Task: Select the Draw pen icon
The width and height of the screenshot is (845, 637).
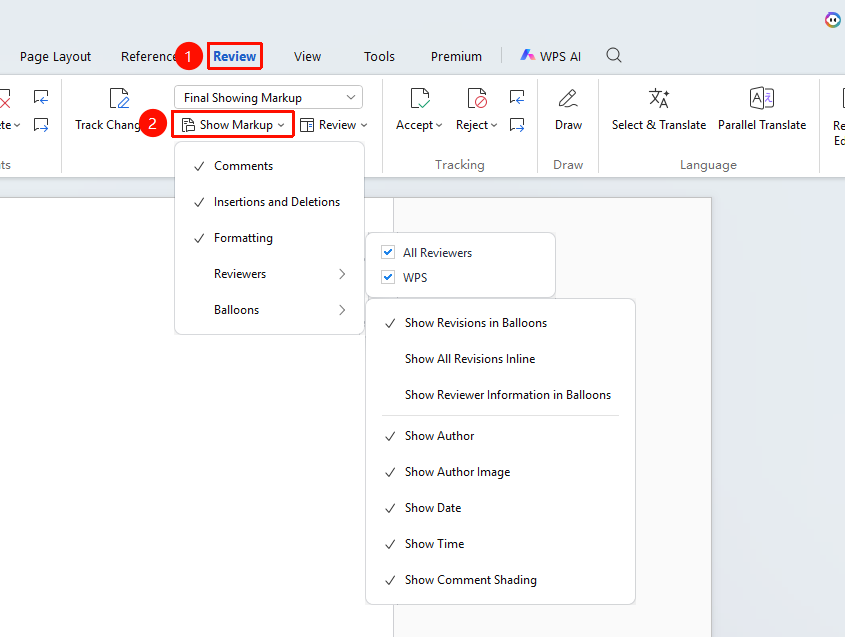Action: click(x=568, y=99)
